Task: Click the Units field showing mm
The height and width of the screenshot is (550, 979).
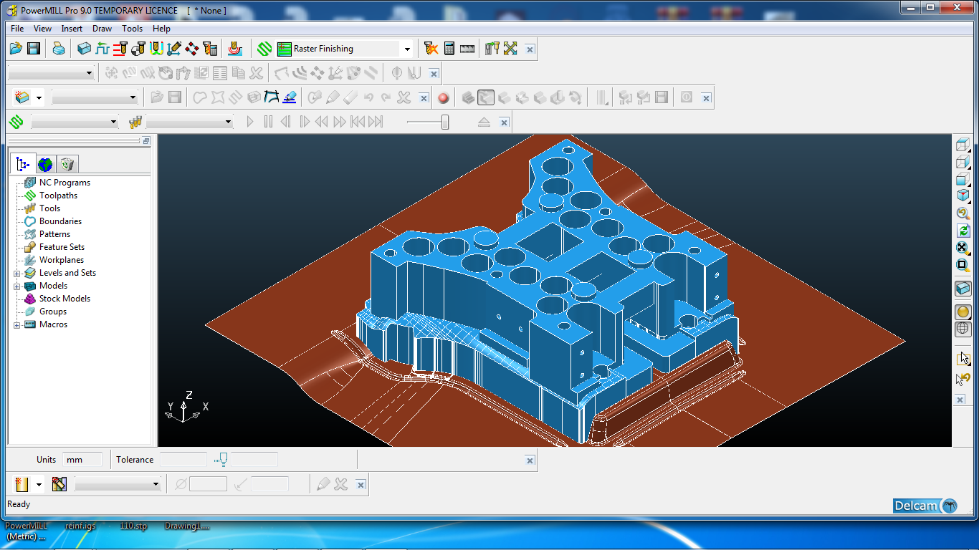Action: pyautogui.click(x=82, y=460)
